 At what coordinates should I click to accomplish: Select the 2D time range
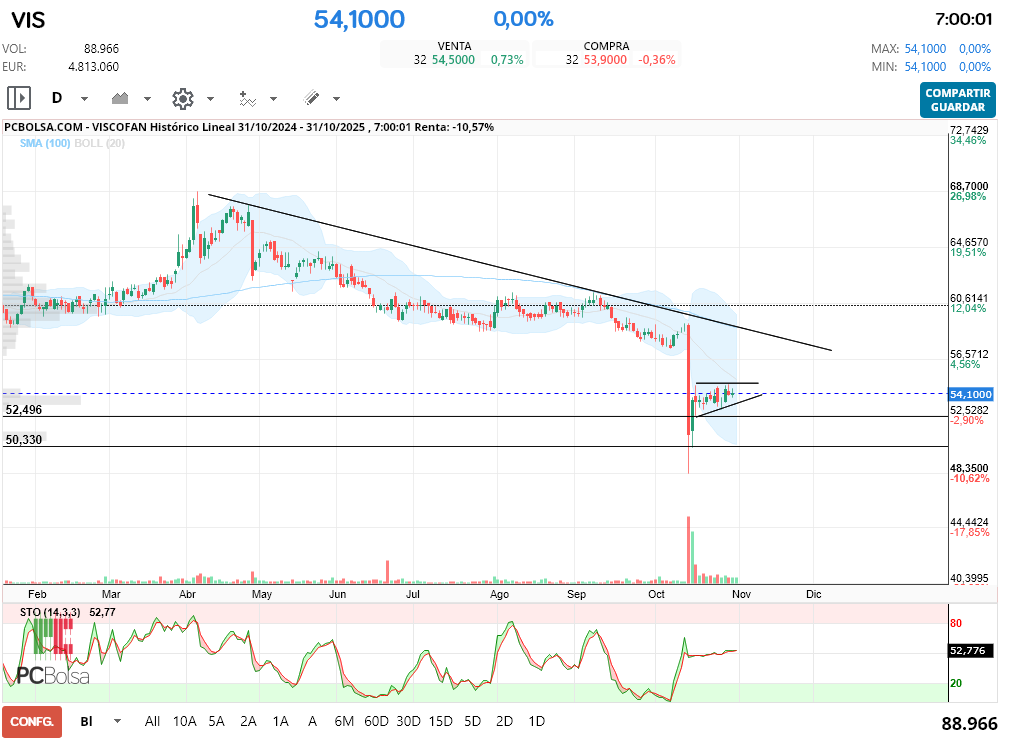tap(504, 721)
